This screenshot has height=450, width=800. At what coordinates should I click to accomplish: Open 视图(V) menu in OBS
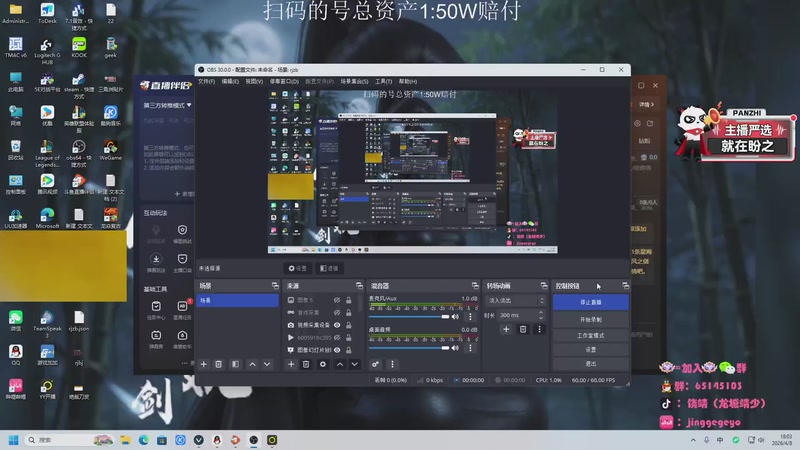pyautogui.click(x=254, y=82)
